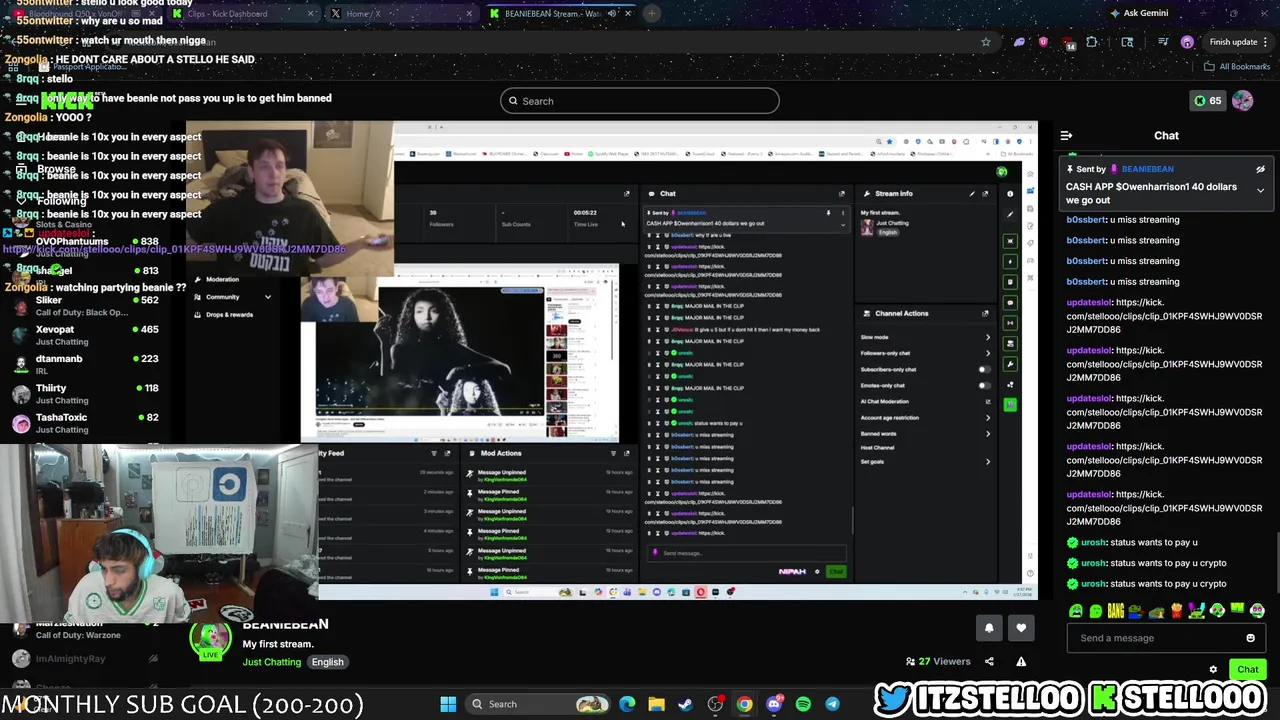Open BEANIEBEAN's live avatar
The image size is (1280, 720).
(210, 640)
